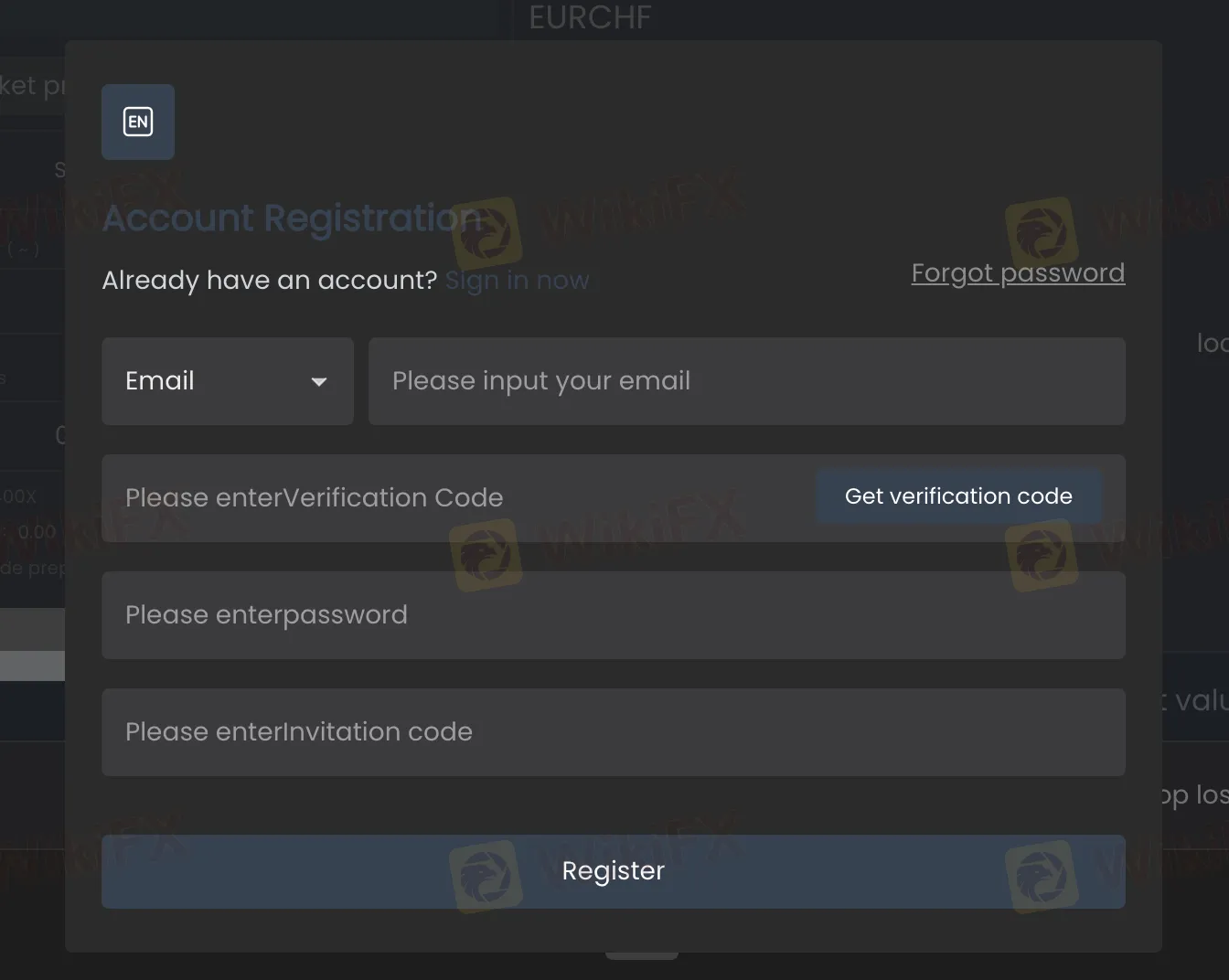Focus the 'Please input your email' field
This screenshot has width=1229, height=980.
pos(746,381)
